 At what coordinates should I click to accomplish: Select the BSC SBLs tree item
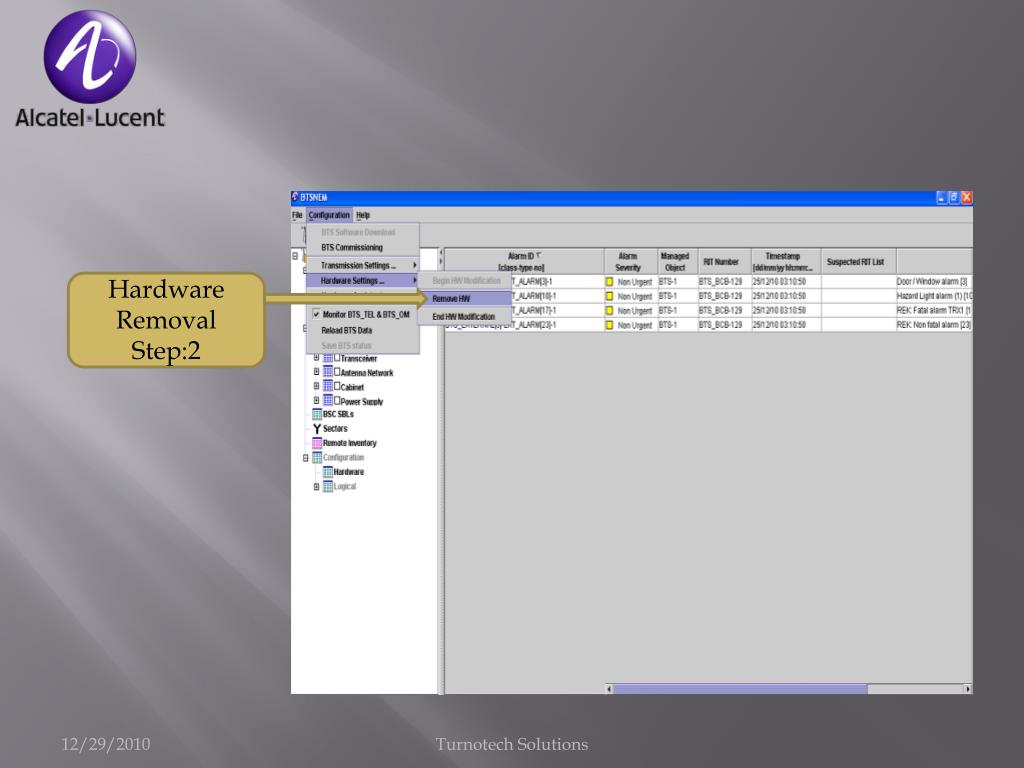click(x=338, y=414)
